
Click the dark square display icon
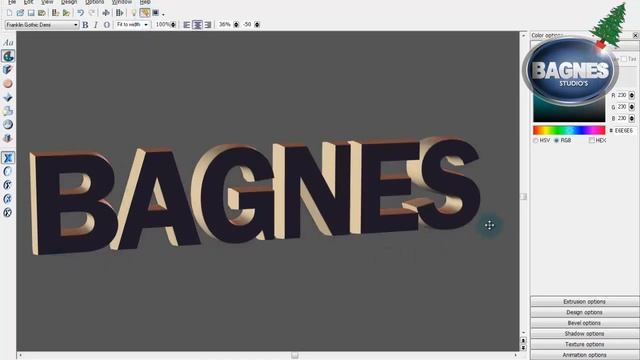(156, 13)
